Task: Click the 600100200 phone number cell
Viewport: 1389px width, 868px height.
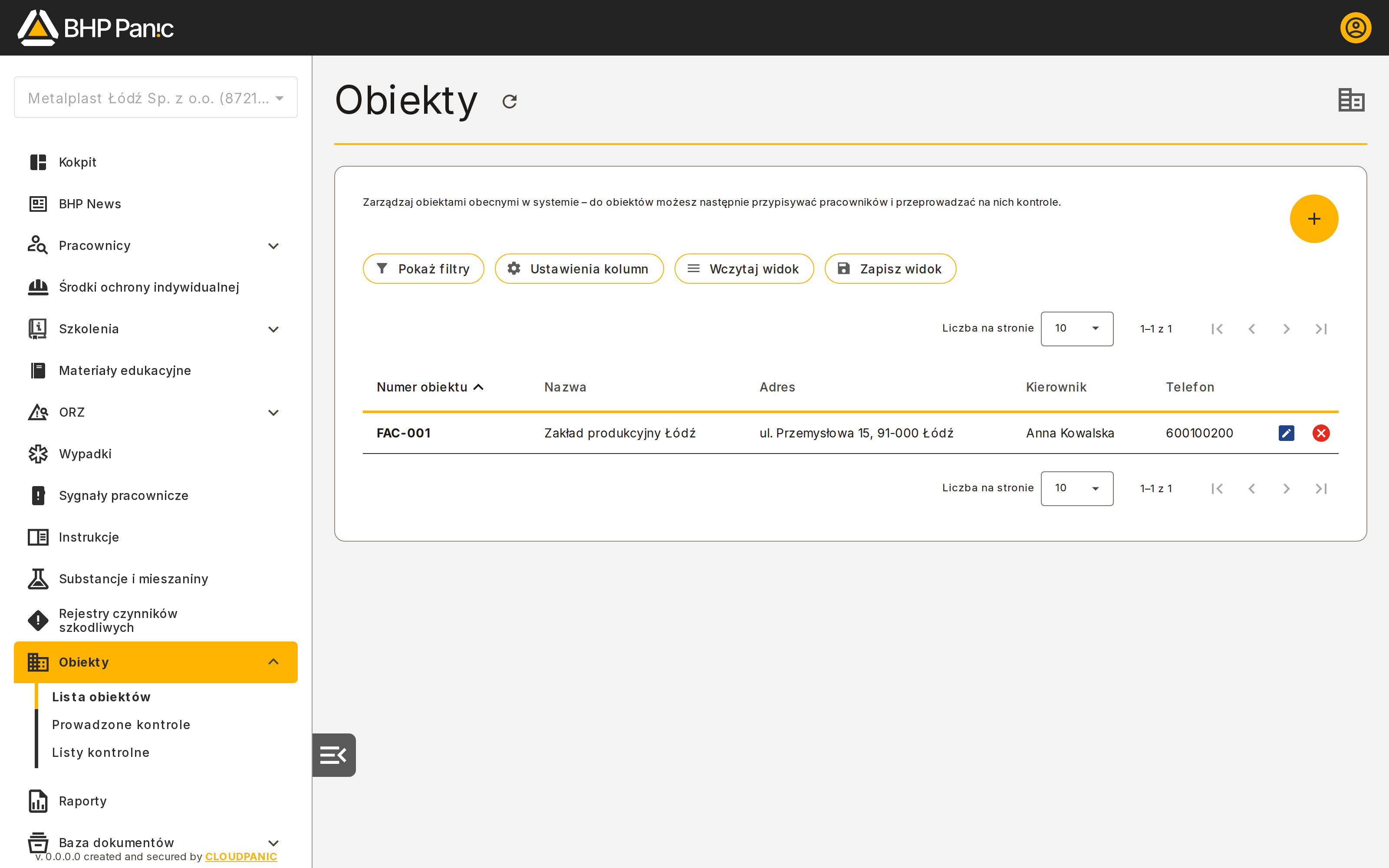Action: [x=1200, y=433]
